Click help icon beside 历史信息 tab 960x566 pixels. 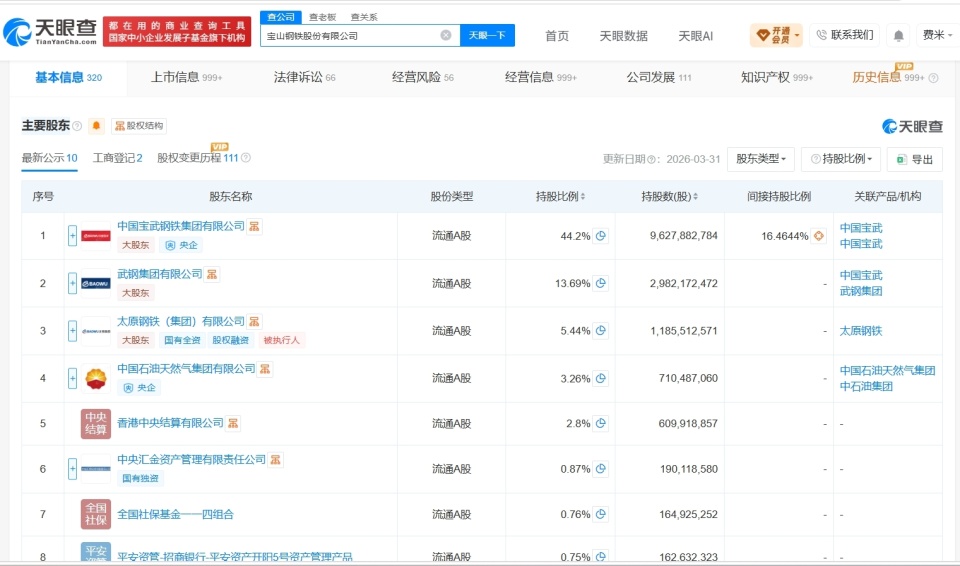click(x=934, y=78)
